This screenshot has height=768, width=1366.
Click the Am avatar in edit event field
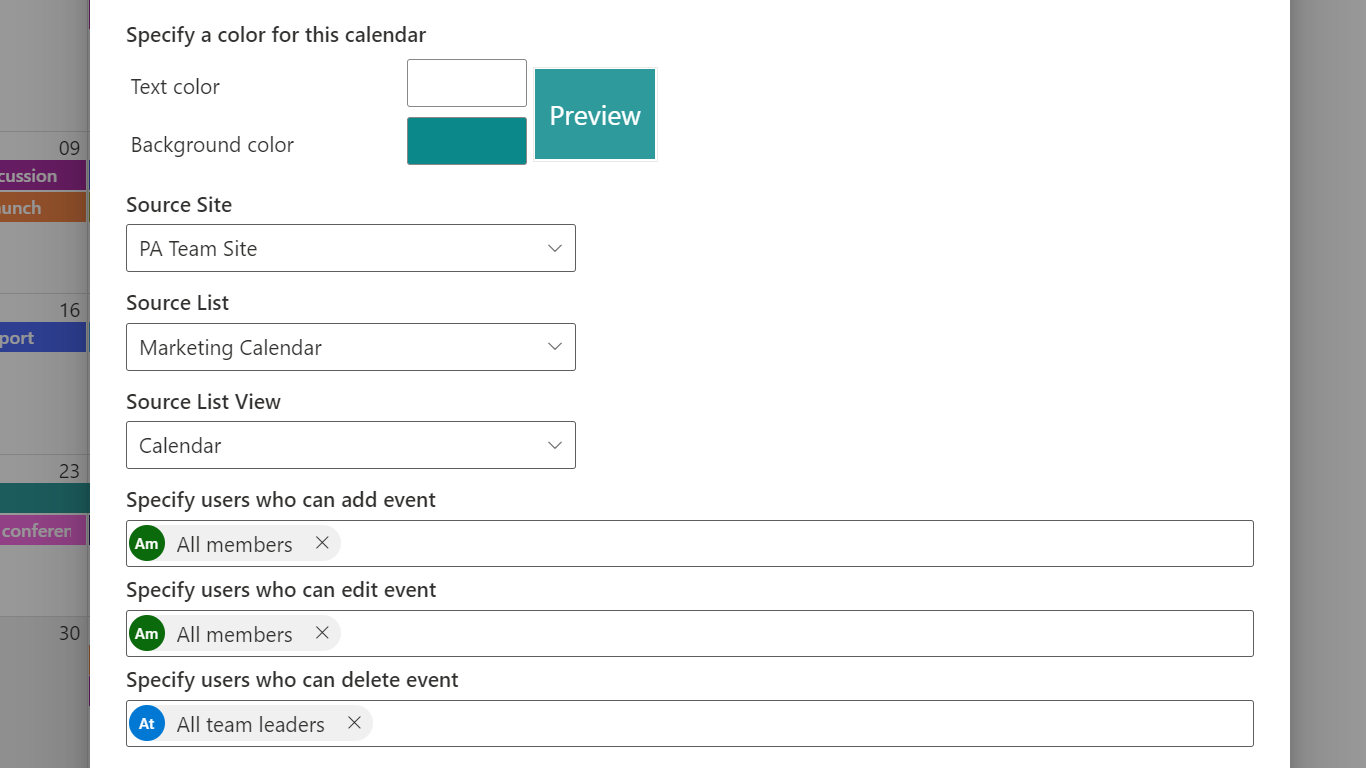(147, 634)
